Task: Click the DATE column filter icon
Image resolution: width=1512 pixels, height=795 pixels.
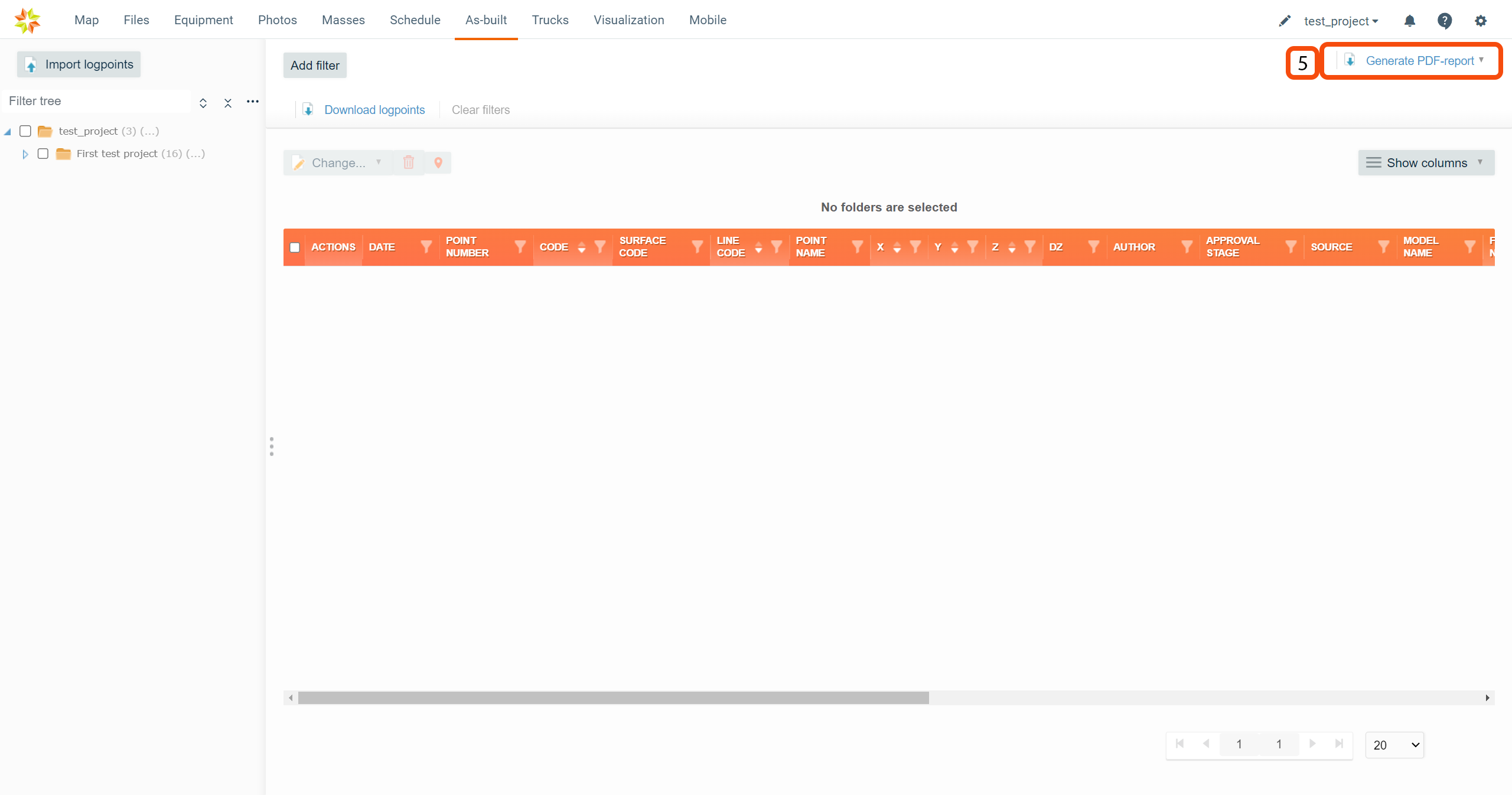Action: click(x=426, y=247)
